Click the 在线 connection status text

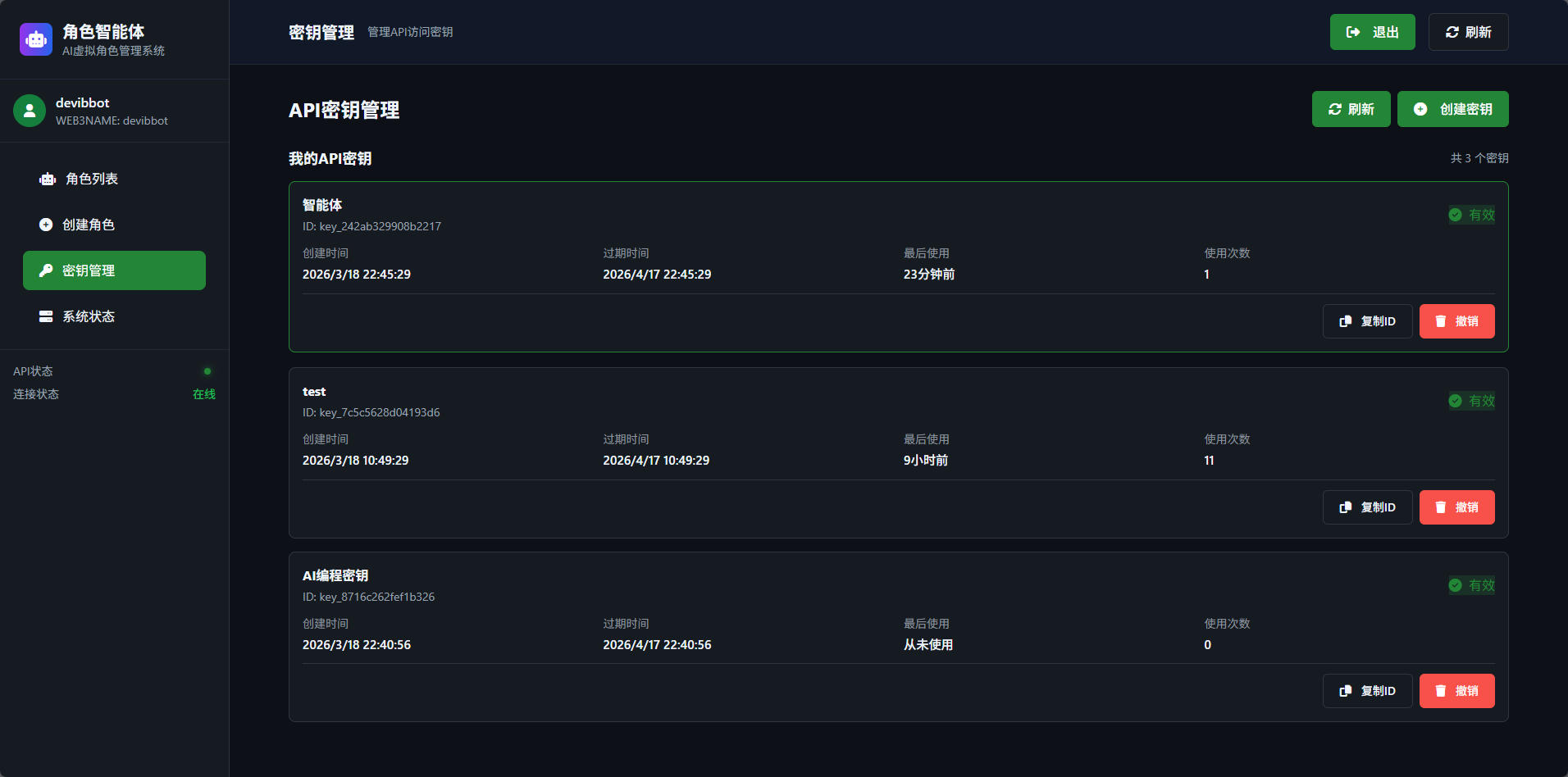click(x=204, y=394)
